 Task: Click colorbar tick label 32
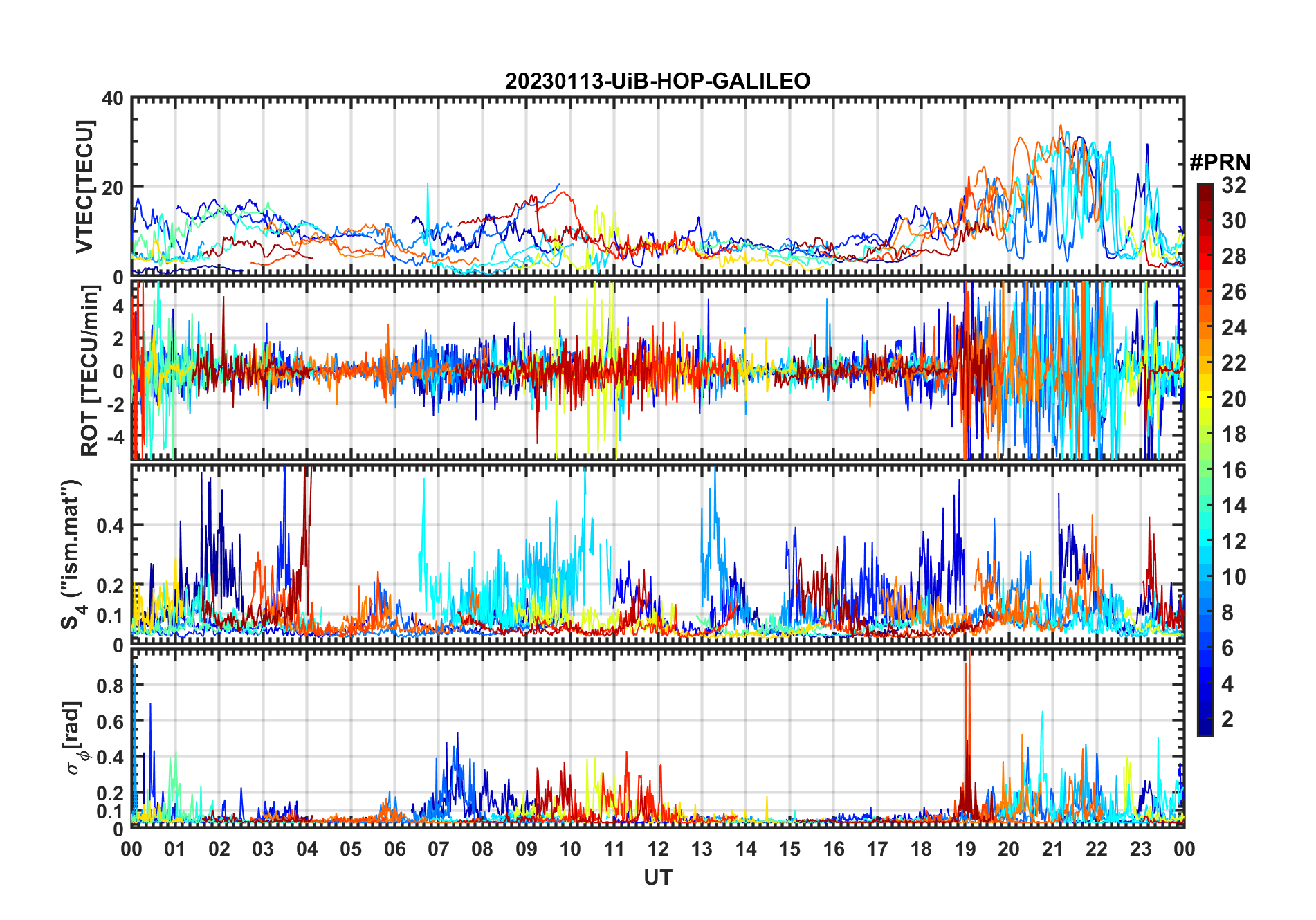pos(1234,185)
